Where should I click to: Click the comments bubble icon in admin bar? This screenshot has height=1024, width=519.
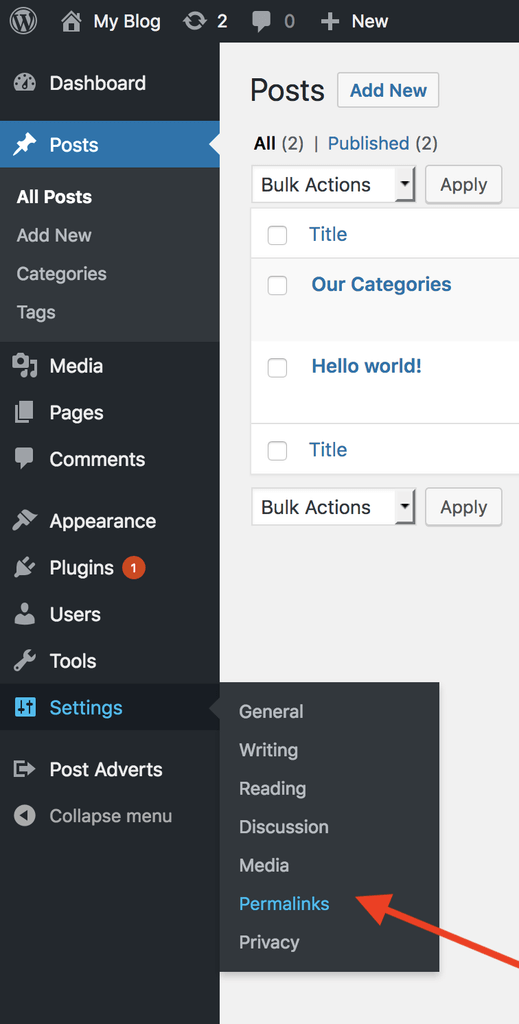[261, 22]
